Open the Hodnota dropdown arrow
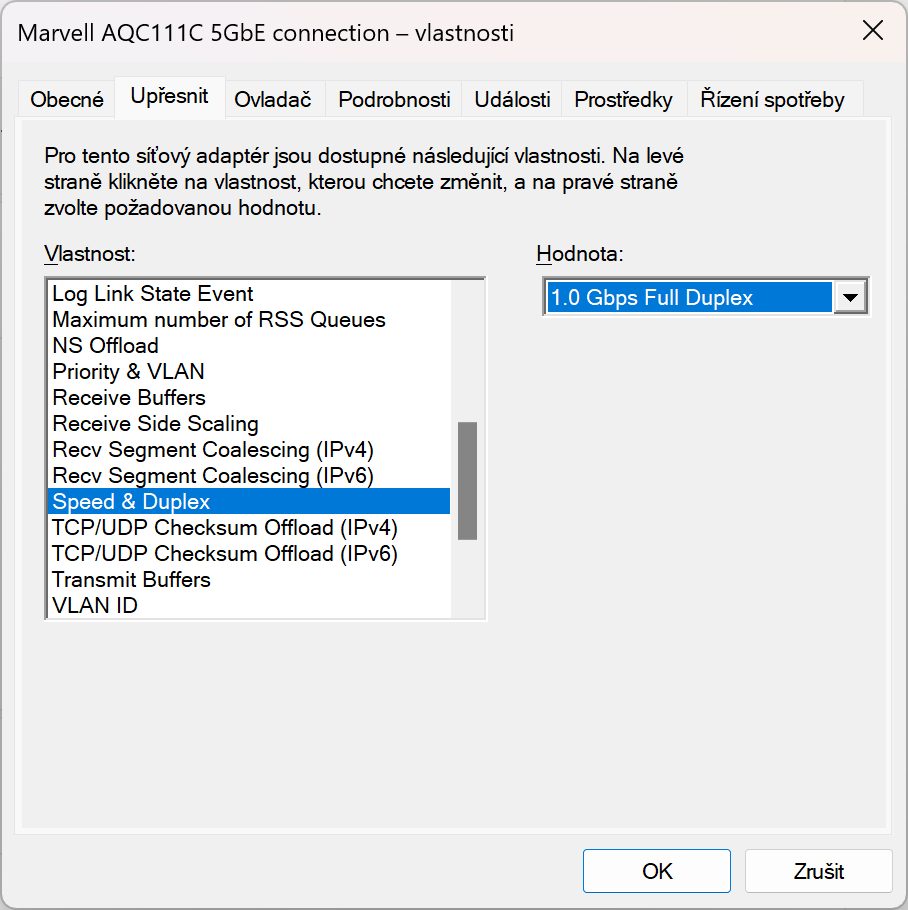This screenshot has height=910, width=908. coord(850,298)
